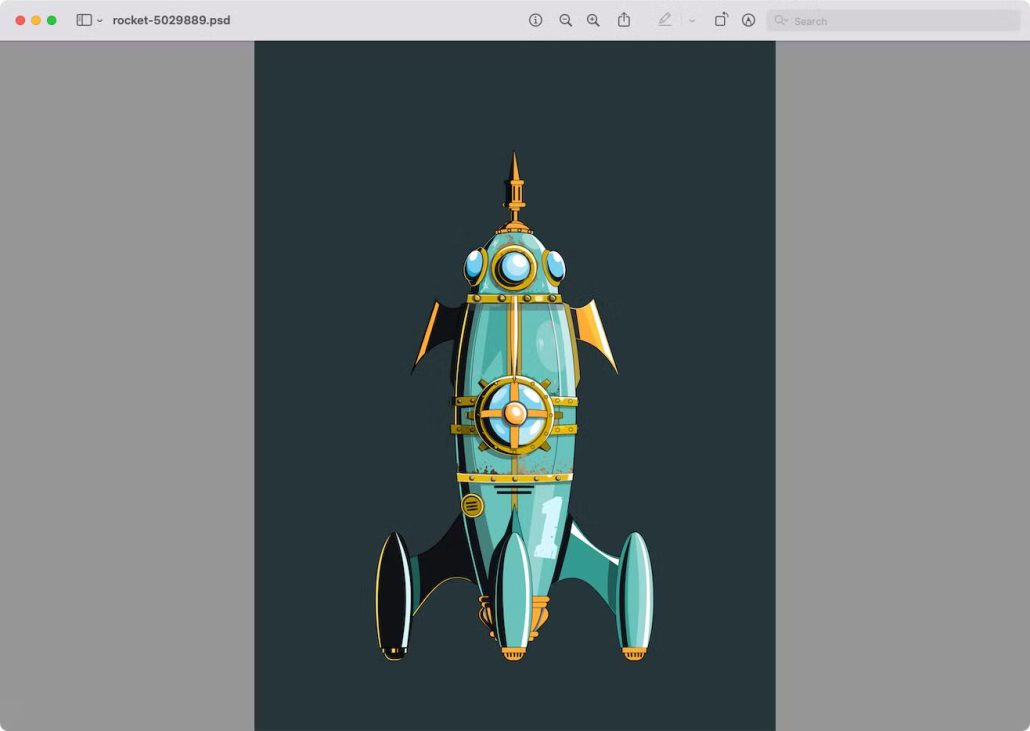Click the green full-screen button
The height and width of the screenshot is (731, 1030).
tap(52, 20)
